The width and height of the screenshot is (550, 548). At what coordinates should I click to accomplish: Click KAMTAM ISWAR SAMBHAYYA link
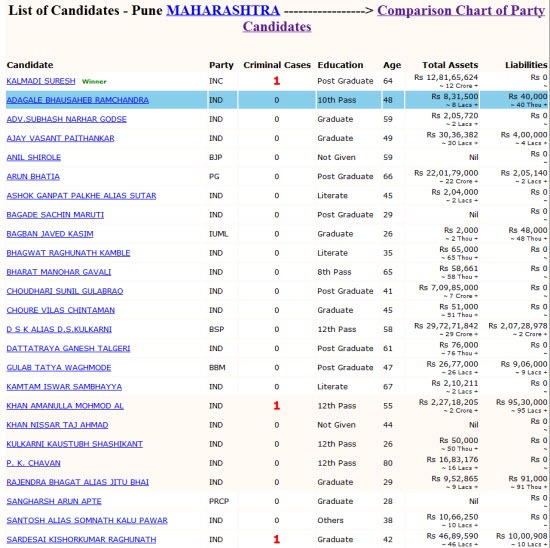[x=64, y=387]
